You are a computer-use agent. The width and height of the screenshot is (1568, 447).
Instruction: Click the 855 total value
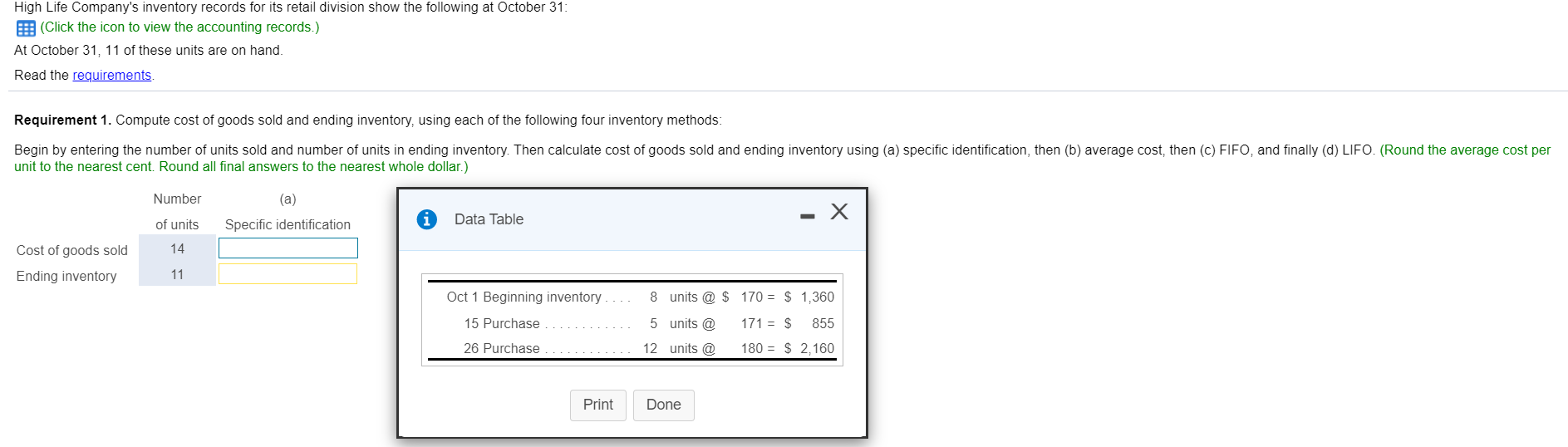(823, 324)
